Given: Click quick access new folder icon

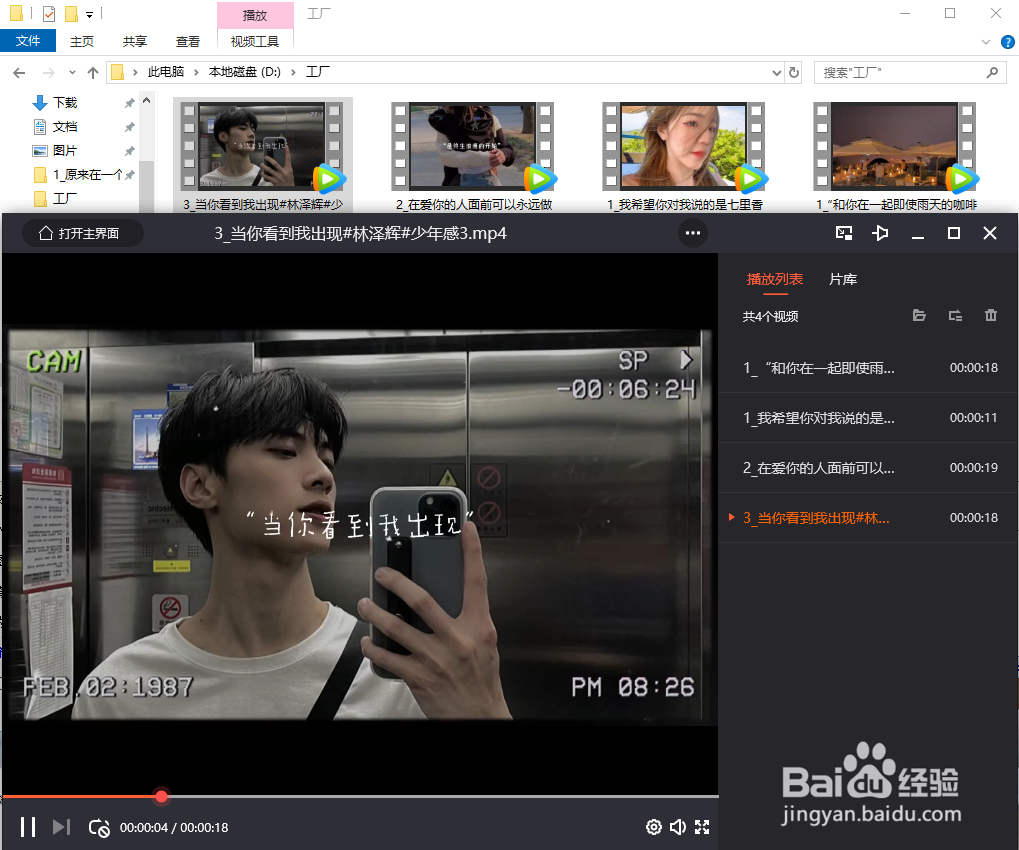Looking at the screenshot, I should tap(71, 13).
